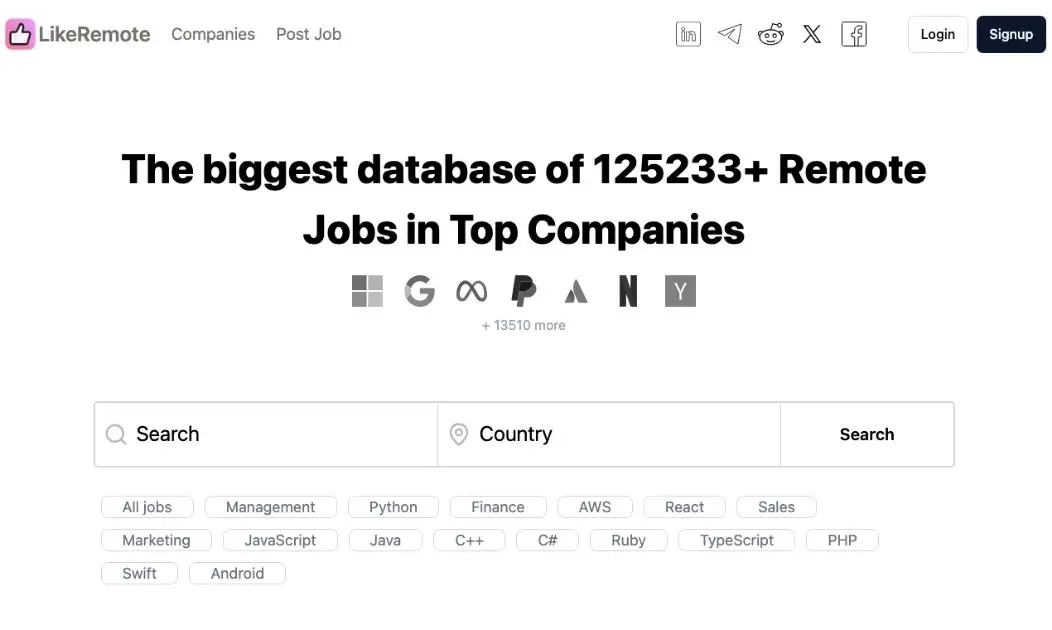Select the Meta company logo
This screenshot has height=630, width=1052.
point(471,290)
